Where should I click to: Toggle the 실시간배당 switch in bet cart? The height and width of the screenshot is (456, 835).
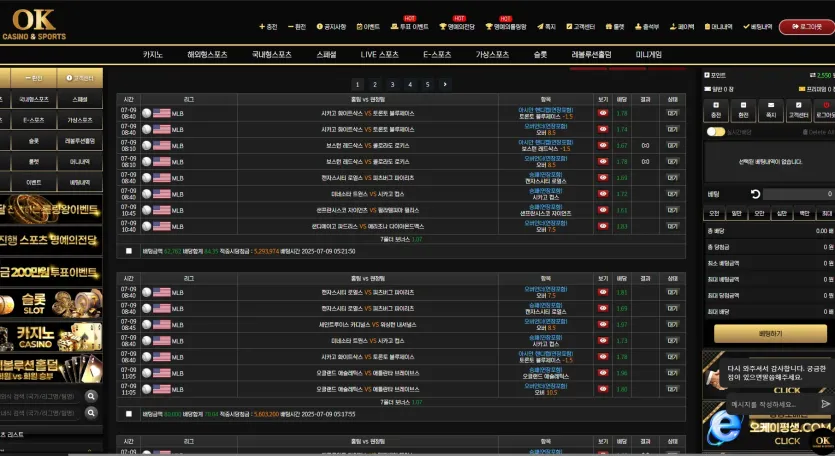[x=715, y=132]
